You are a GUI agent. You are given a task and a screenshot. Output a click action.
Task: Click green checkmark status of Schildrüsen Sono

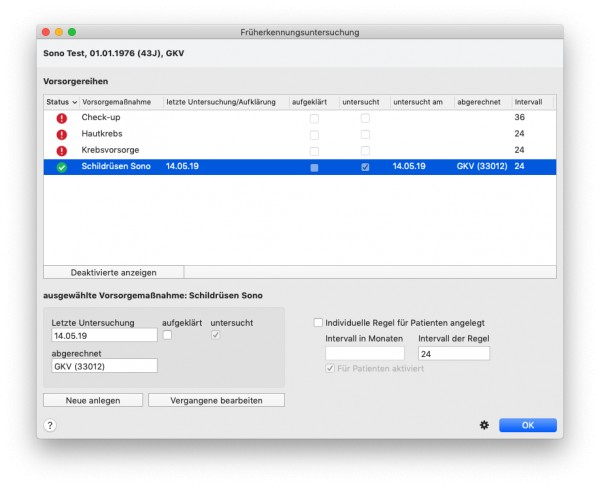pyautogui.click(x=62, y=167)
